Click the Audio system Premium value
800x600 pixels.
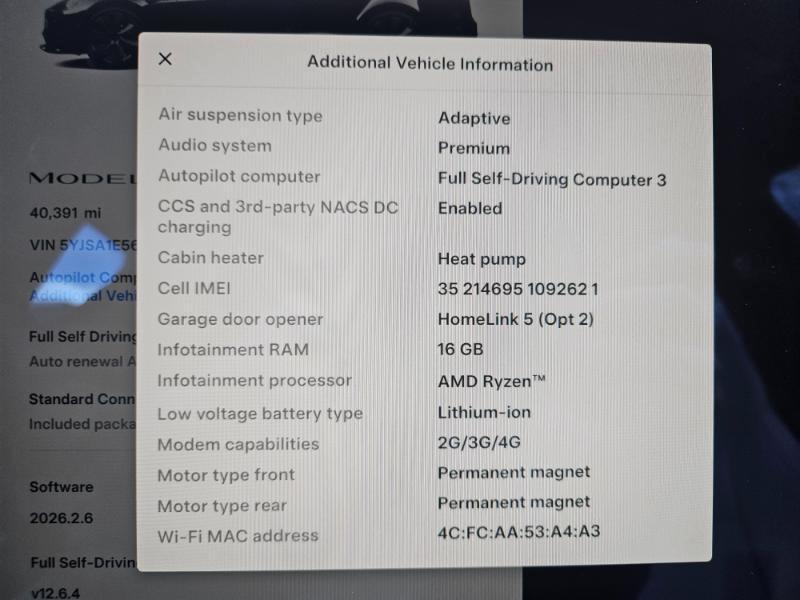(474, 148)
